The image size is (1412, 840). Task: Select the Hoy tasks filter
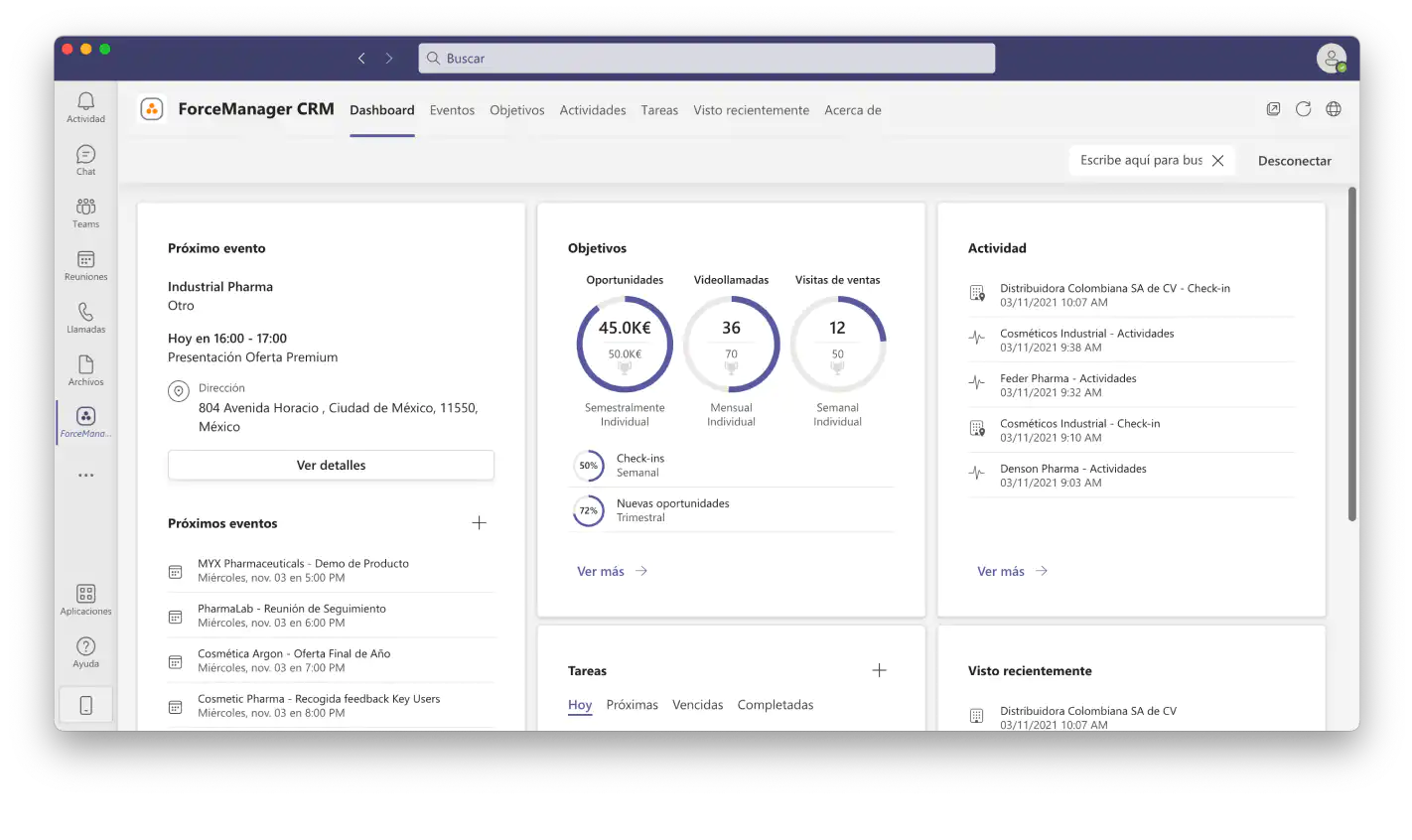click(580, 705)
